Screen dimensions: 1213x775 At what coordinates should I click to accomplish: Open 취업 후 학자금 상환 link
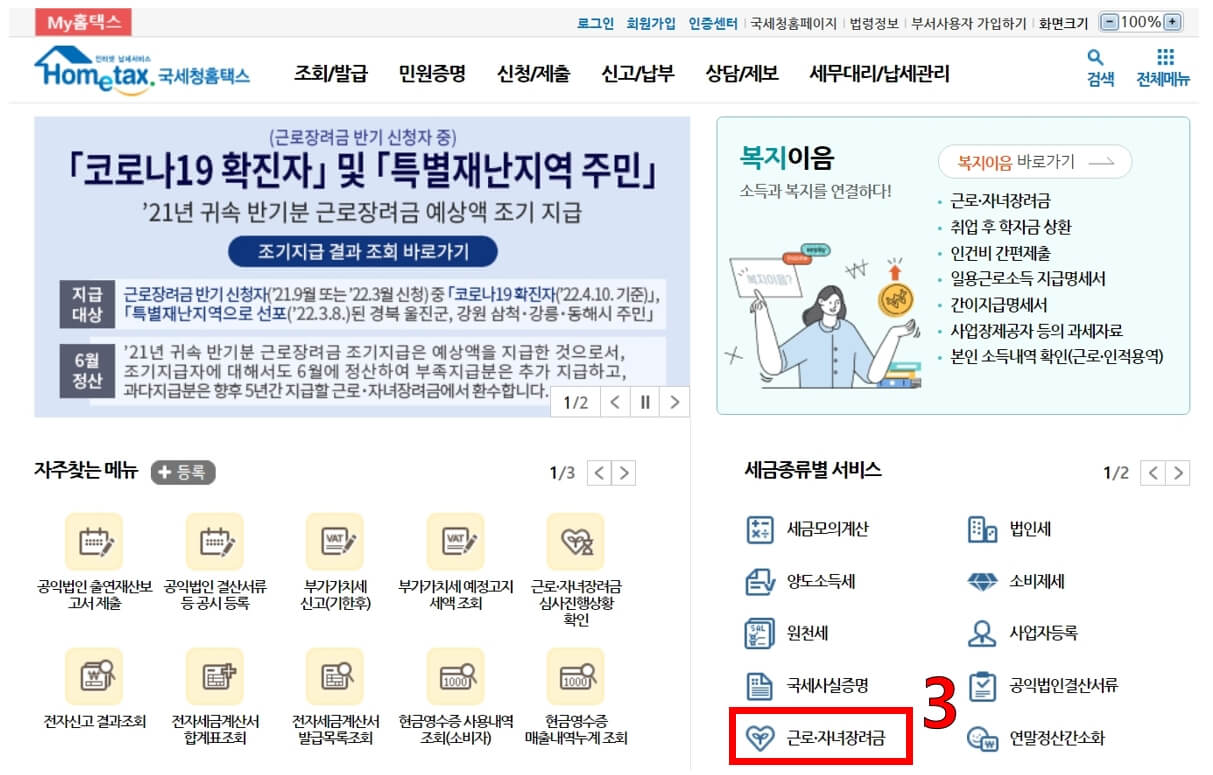click(x=1011, y=227)
